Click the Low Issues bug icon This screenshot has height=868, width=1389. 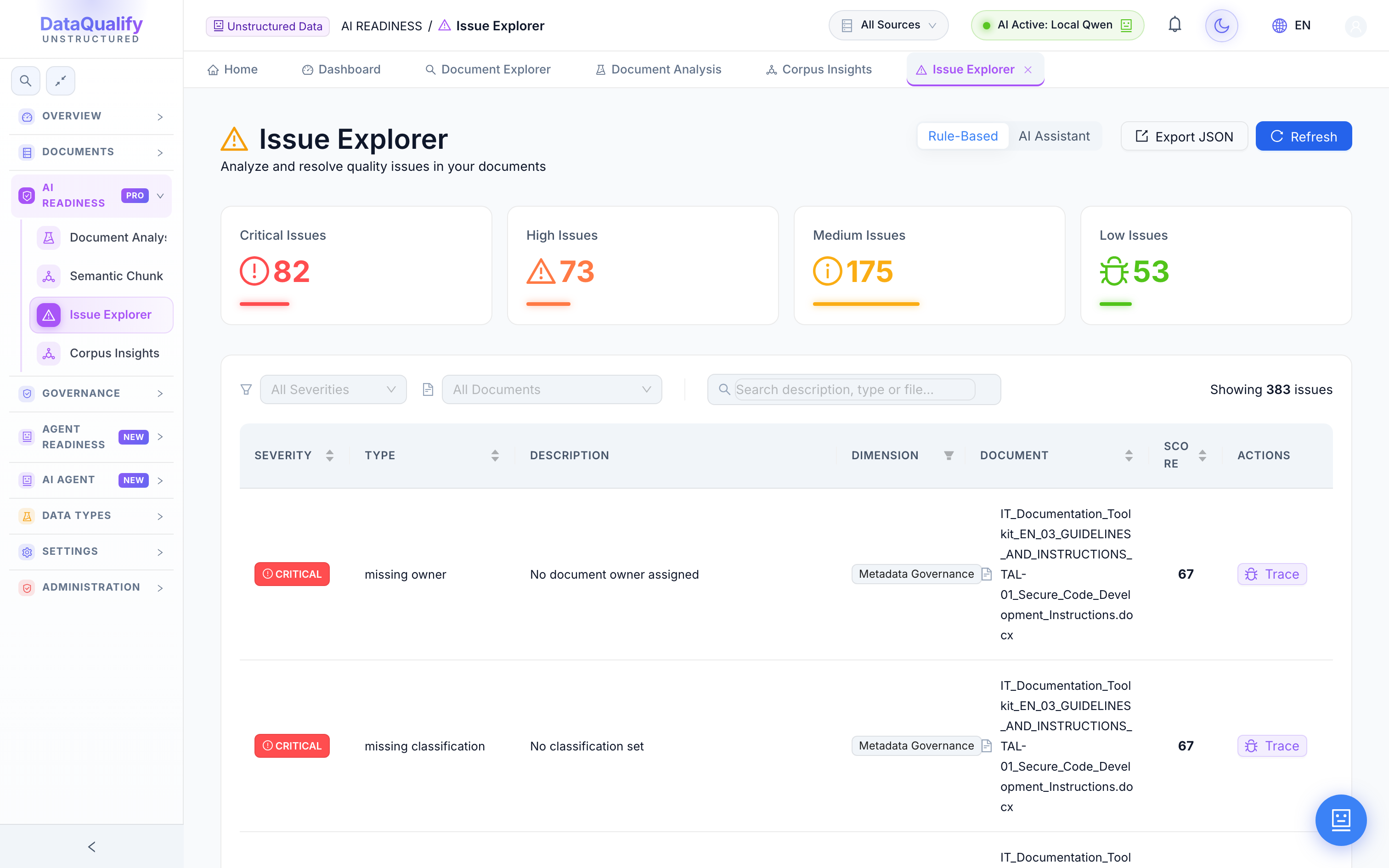(1114, 271)
